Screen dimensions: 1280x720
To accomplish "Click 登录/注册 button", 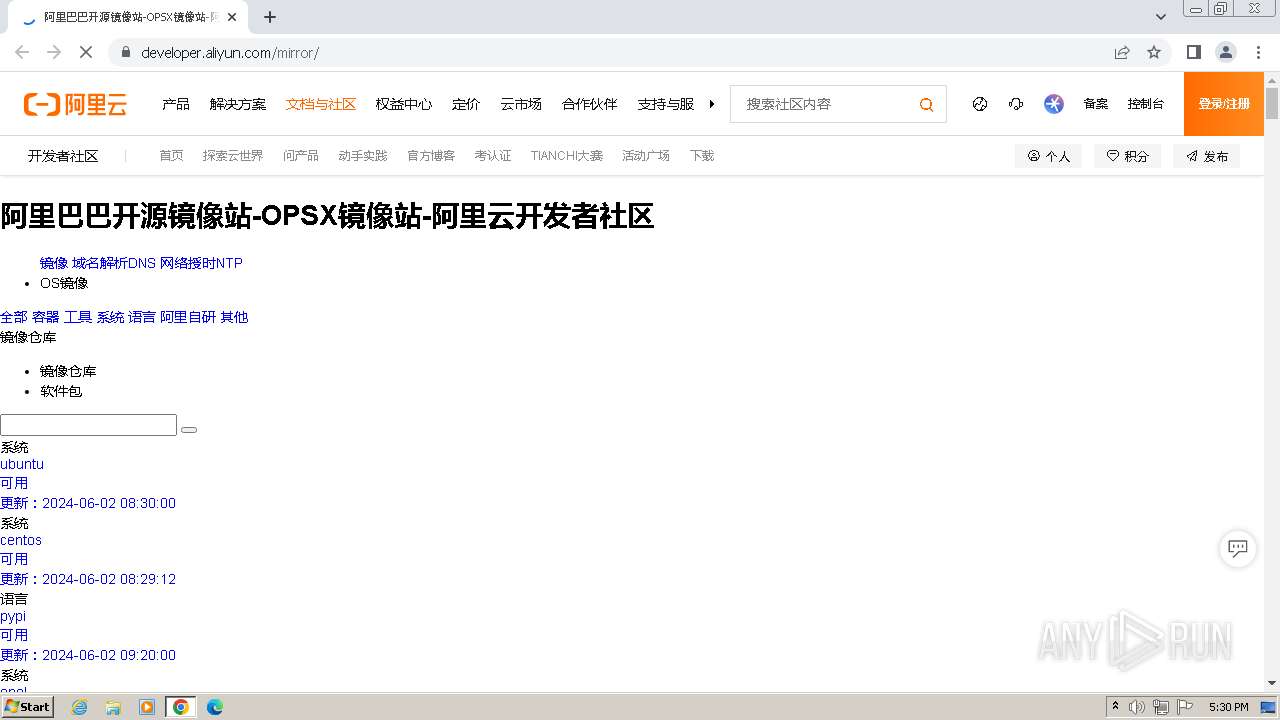I will click(x=1224, y=104).
